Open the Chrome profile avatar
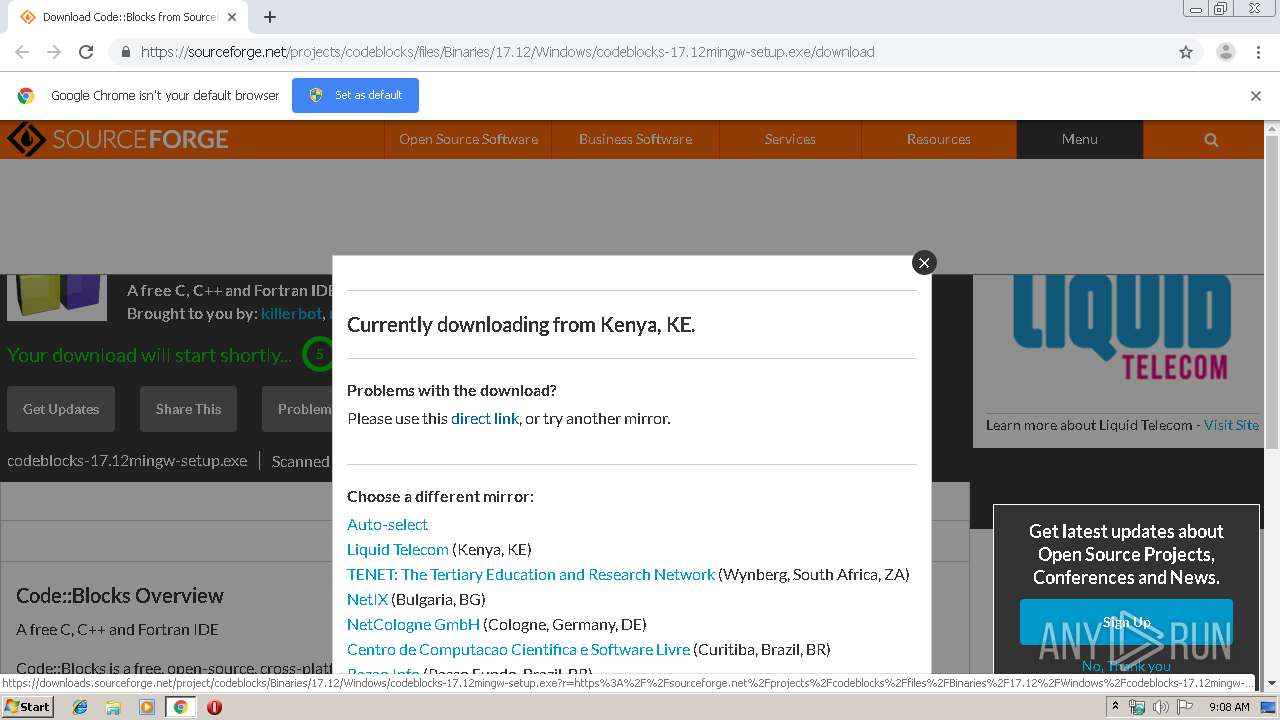The width and height of the screenshot is (1280, 720). point(1225,52)
